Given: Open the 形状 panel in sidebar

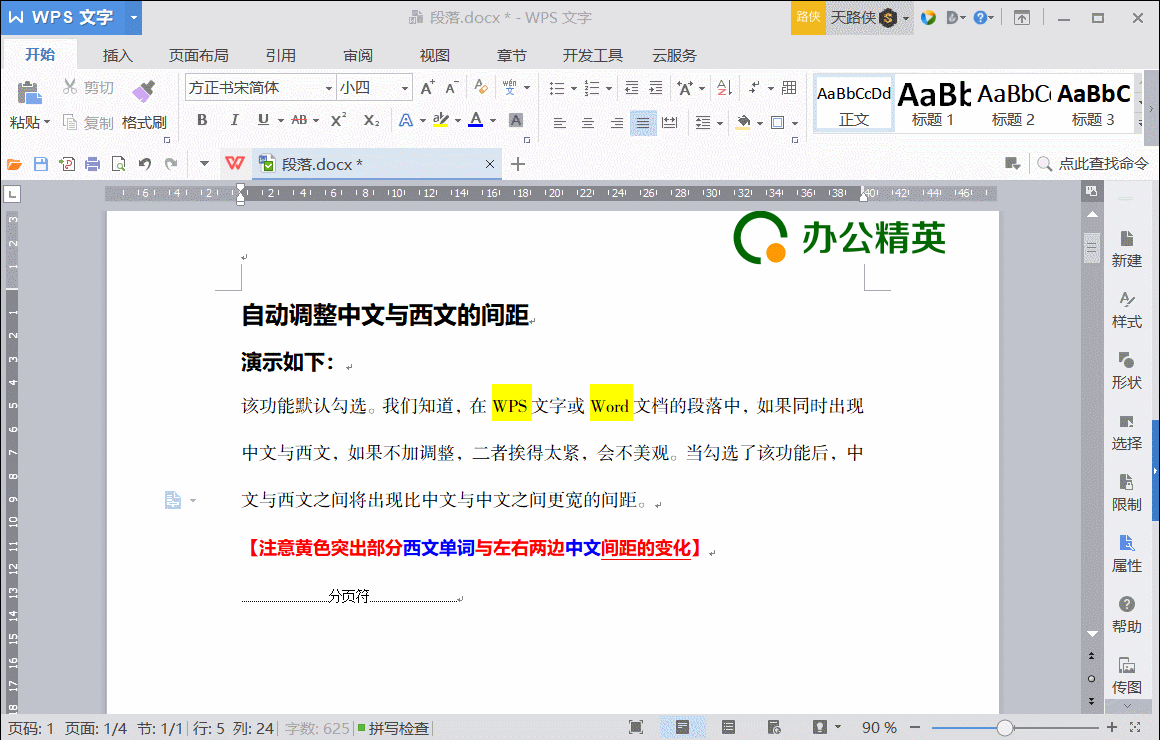Looking at the screenshot, I should pyautogui.click(x=1126, y=371).
